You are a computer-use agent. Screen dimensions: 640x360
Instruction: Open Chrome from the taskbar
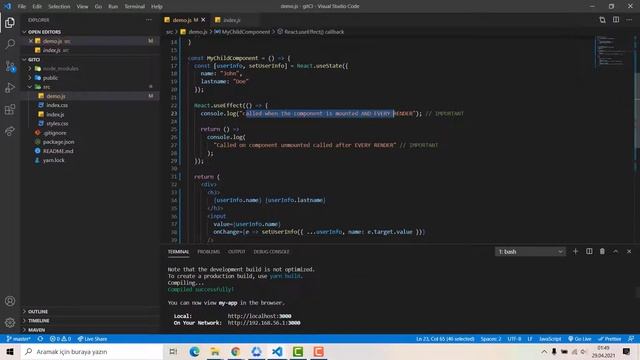point(236,351)
